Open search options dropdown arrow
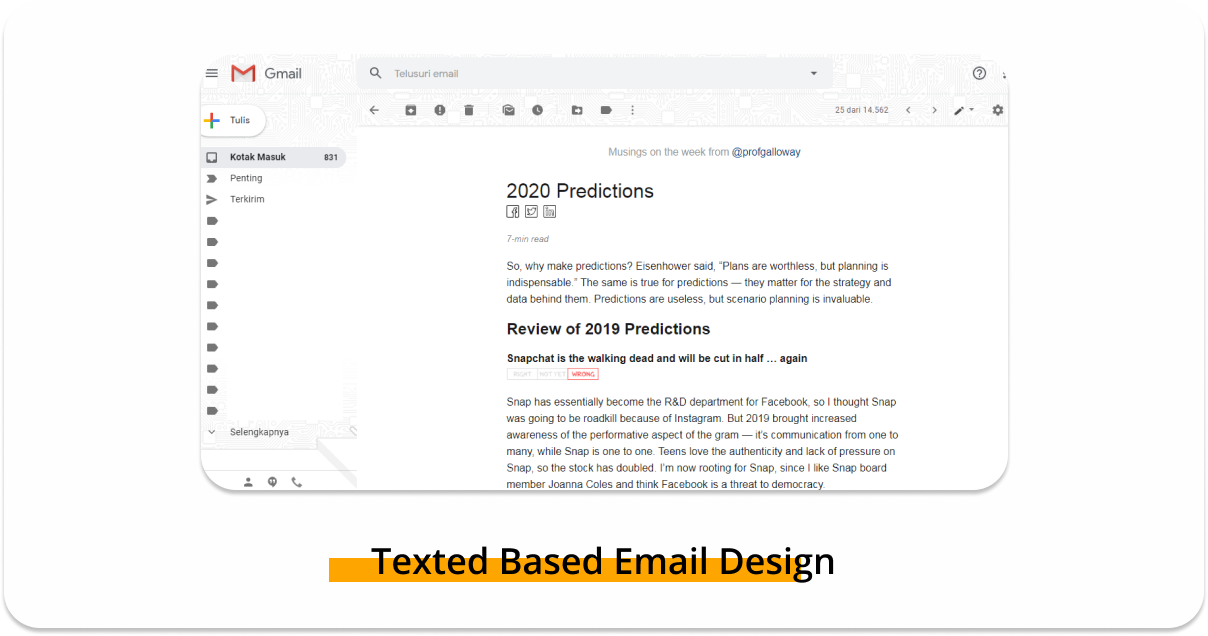The width and height of the screenshot is (1208, 636). tap(813, 73)
